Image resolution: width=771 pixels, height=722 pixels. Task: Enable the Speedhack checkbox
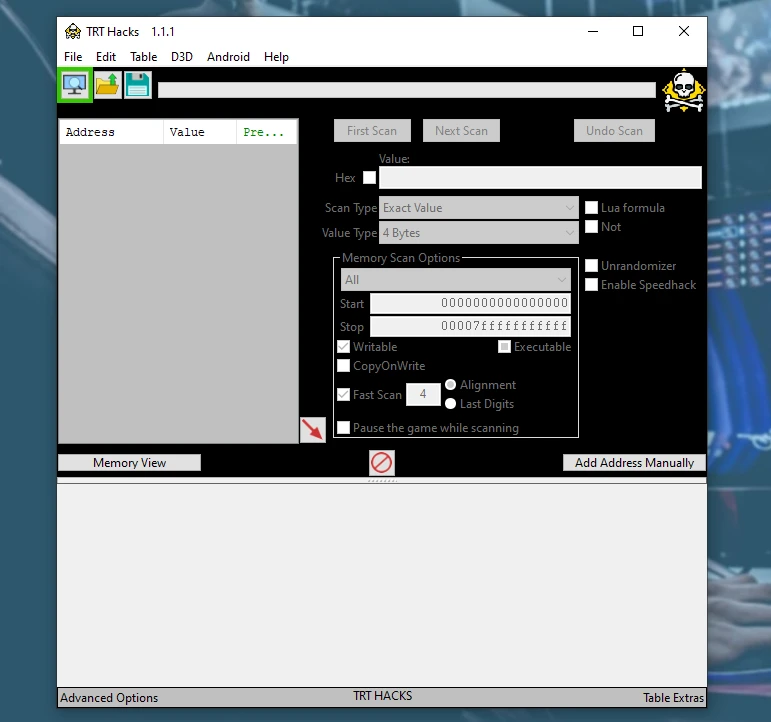pos(592,285)
